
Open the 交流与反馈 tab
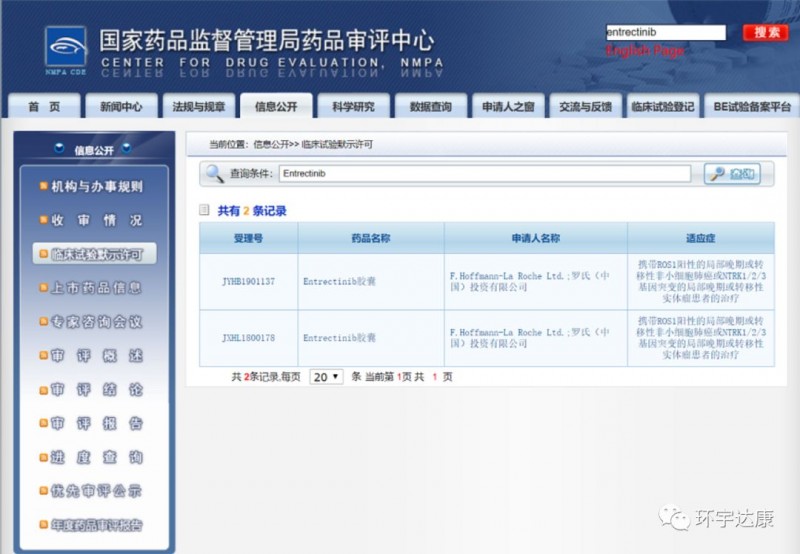(x=585, y=106)
